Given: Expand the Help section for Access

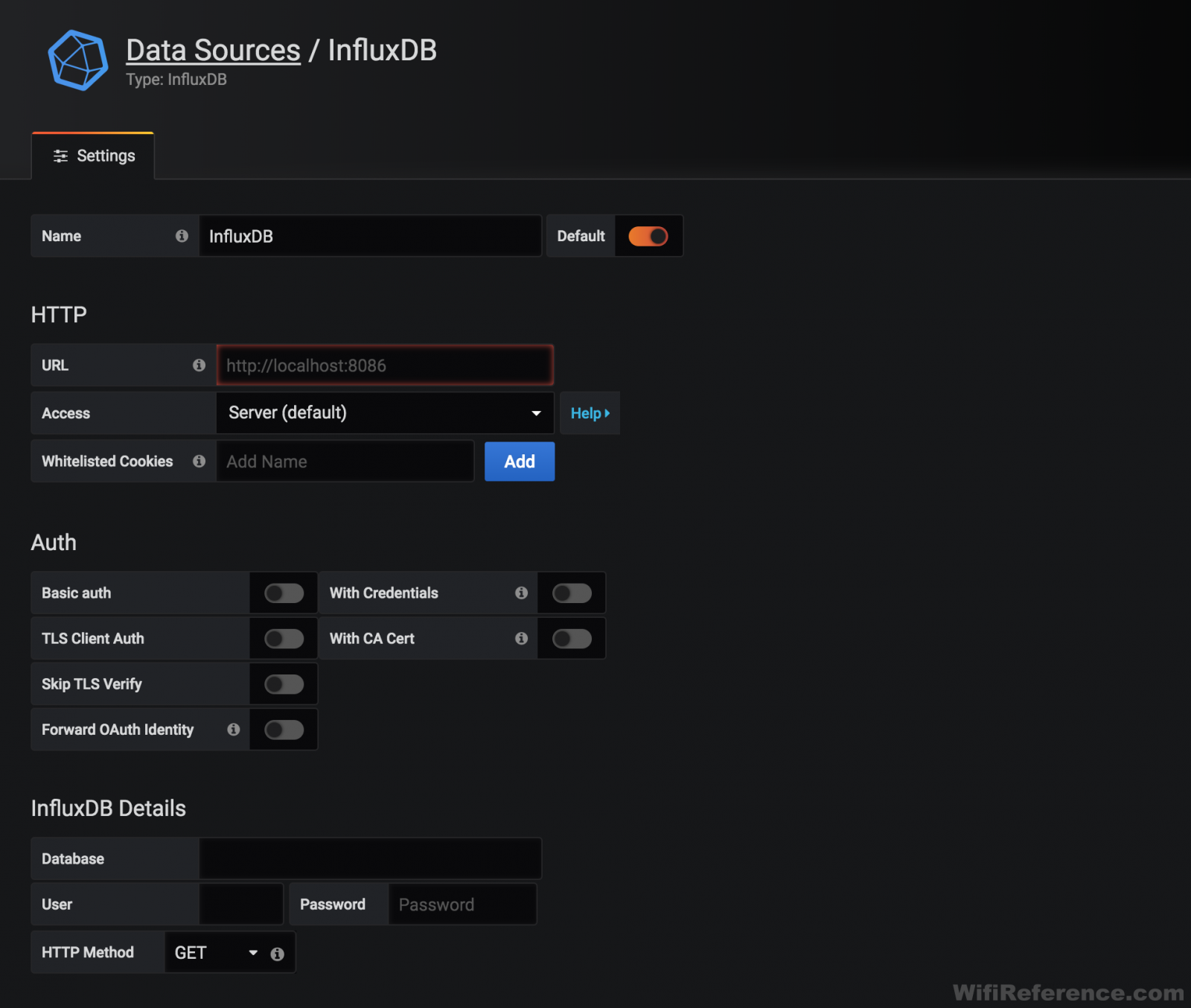Looking at the screenshot, I should point(590,413).
